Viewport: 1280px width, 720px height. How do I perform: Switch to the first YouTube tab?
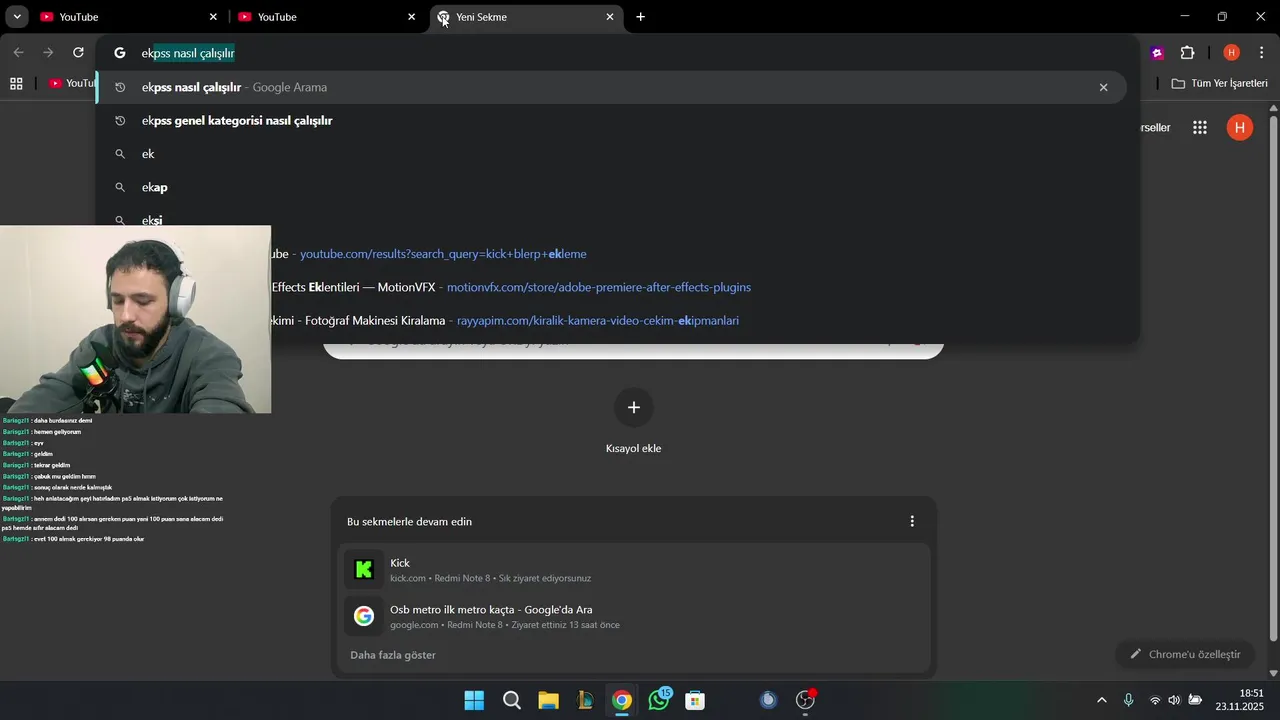click(x=127, y=17)
